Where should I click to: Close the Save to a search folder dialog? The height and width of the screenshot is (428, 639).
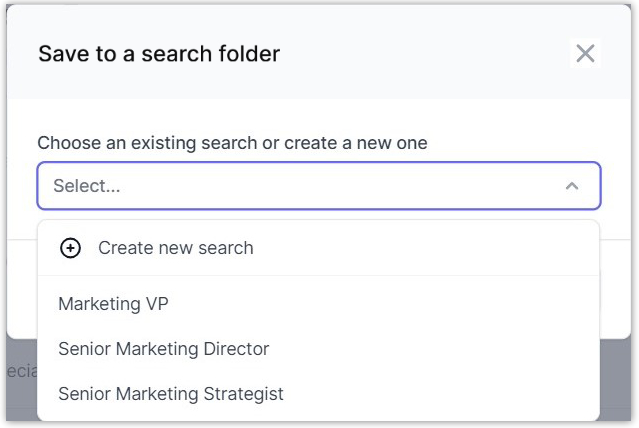pos(585,54)
